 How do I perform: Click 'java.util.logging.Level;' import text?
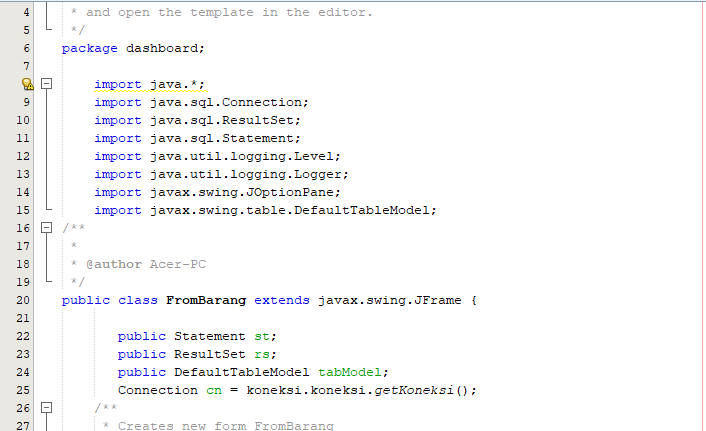[245, 156]
